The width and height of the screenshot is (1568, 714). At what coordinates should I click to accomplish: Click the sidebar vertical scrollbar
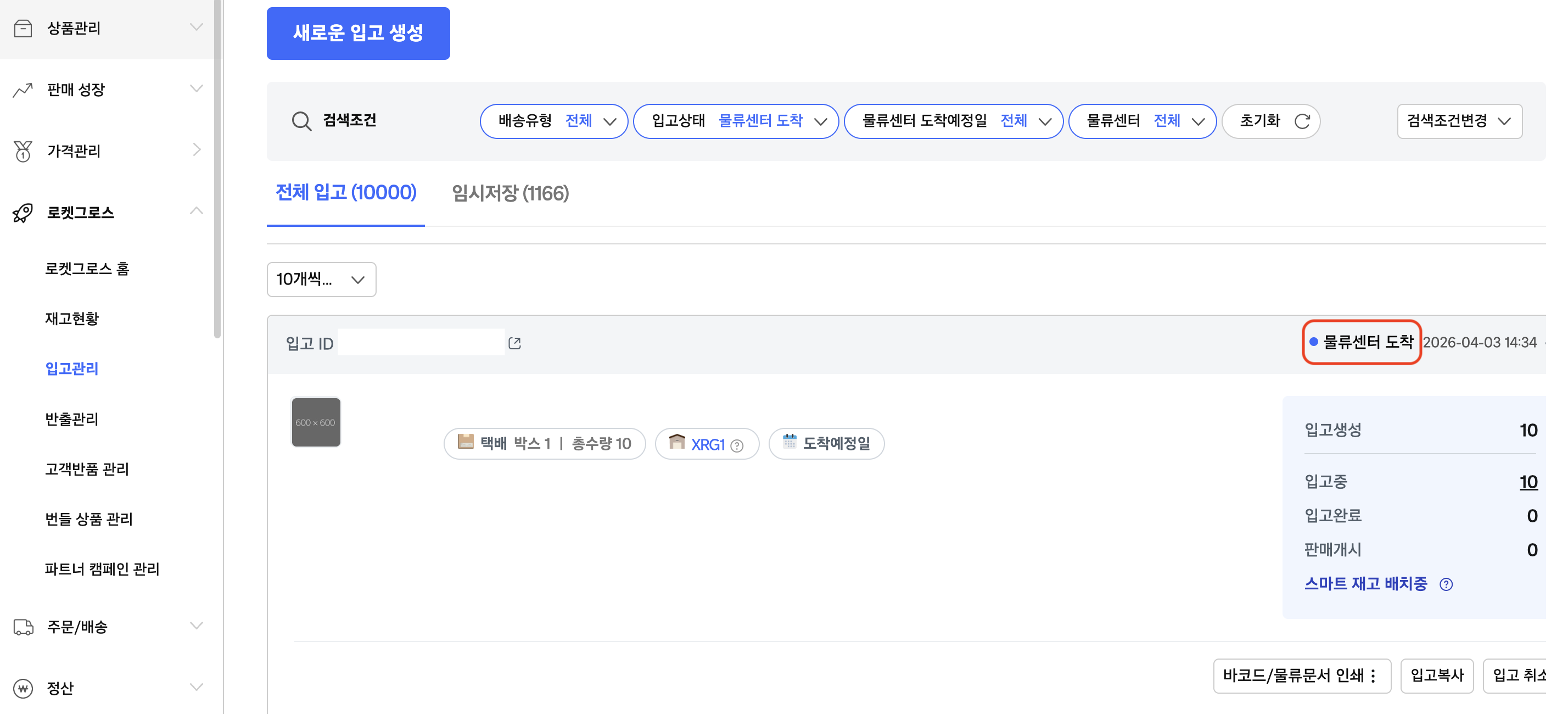pos(217,169)
